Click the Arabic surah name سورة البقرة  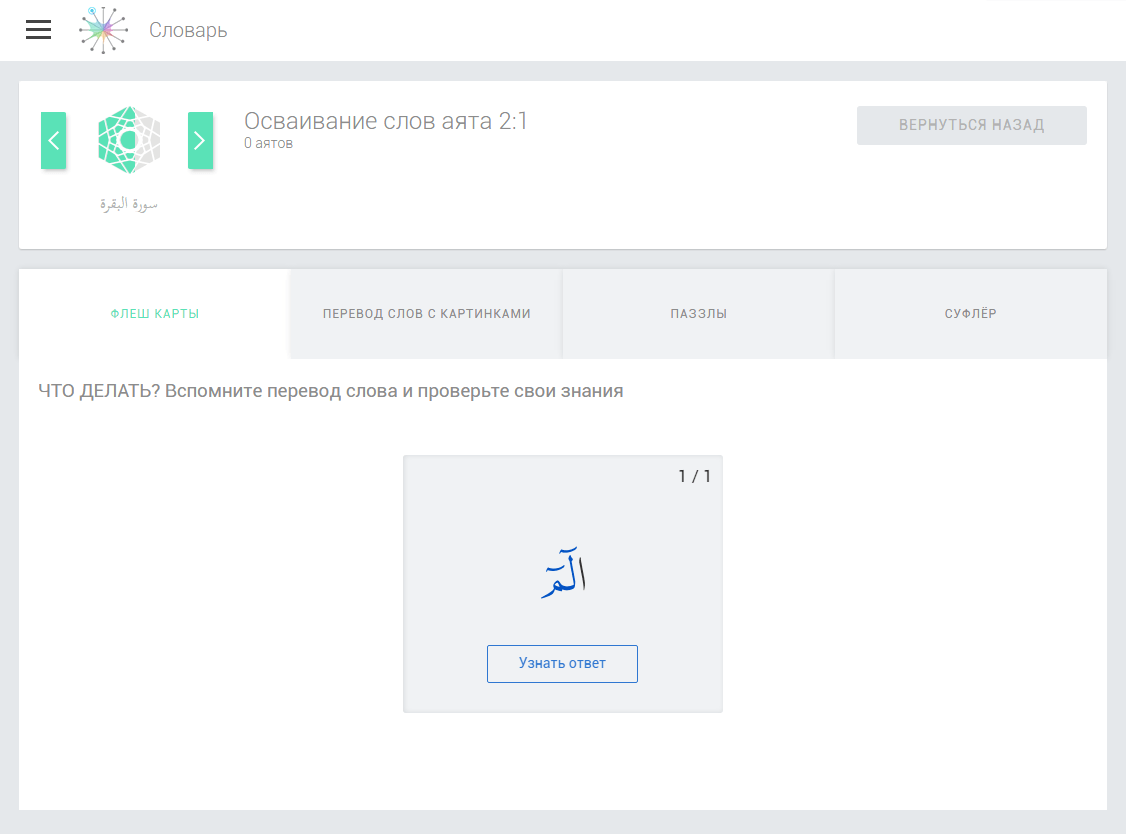pyautogui.click(x=129, y=204)
